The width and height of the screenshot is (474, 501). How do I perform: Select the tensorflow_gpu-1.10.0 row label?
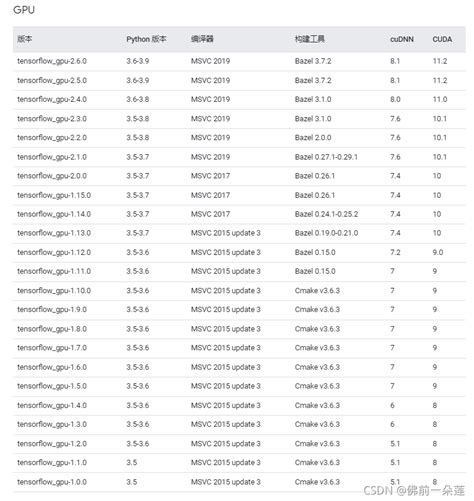coord(54,291)
